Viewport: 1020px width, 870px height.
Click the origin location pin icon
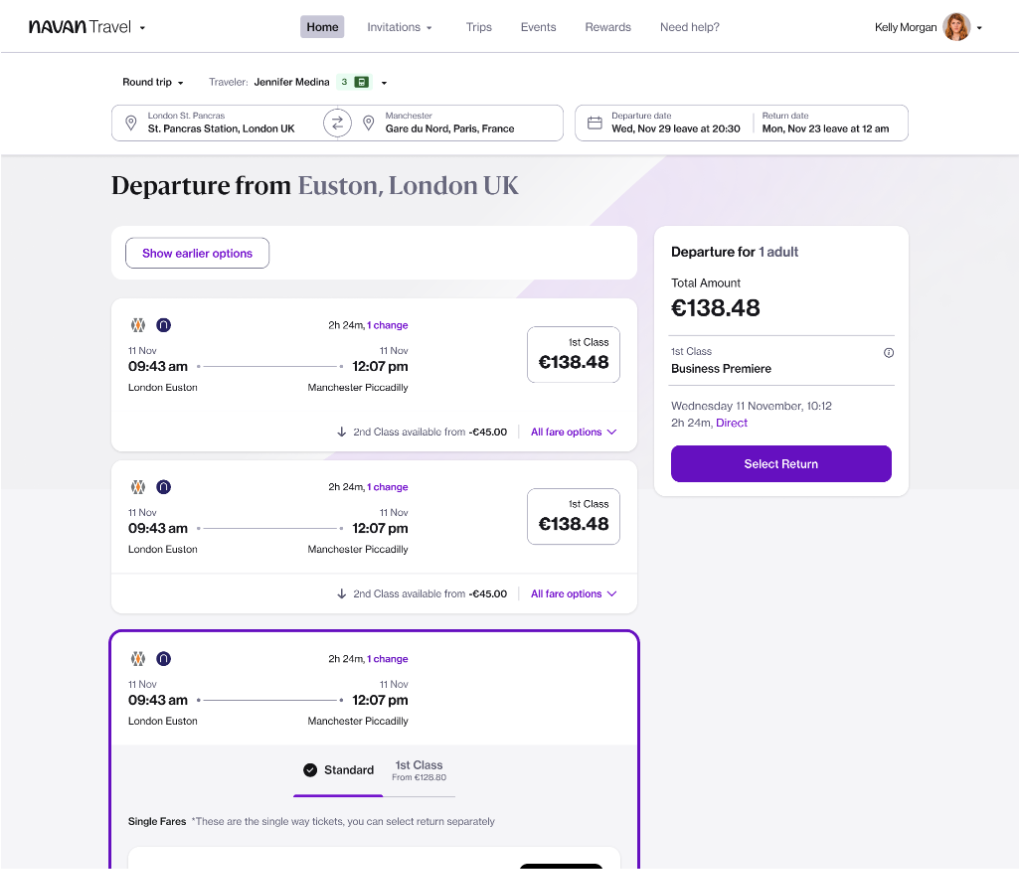(x=130, y=123)
